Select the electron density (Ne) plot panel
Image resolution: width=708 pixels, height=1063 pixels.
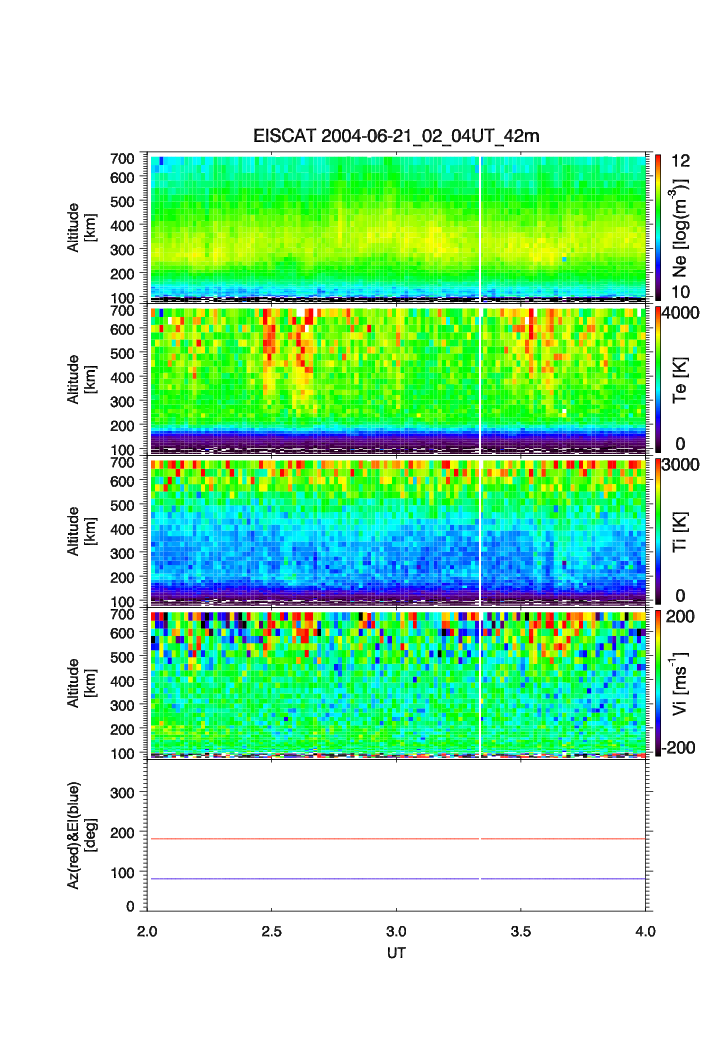(398, 226)
